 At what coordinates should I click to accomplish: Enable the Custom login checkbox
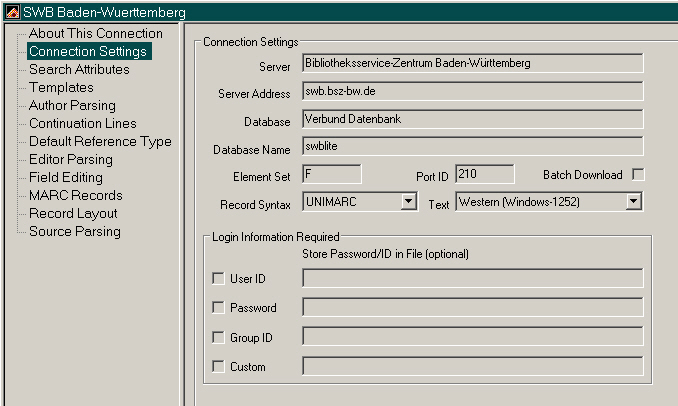coord(219,367)
